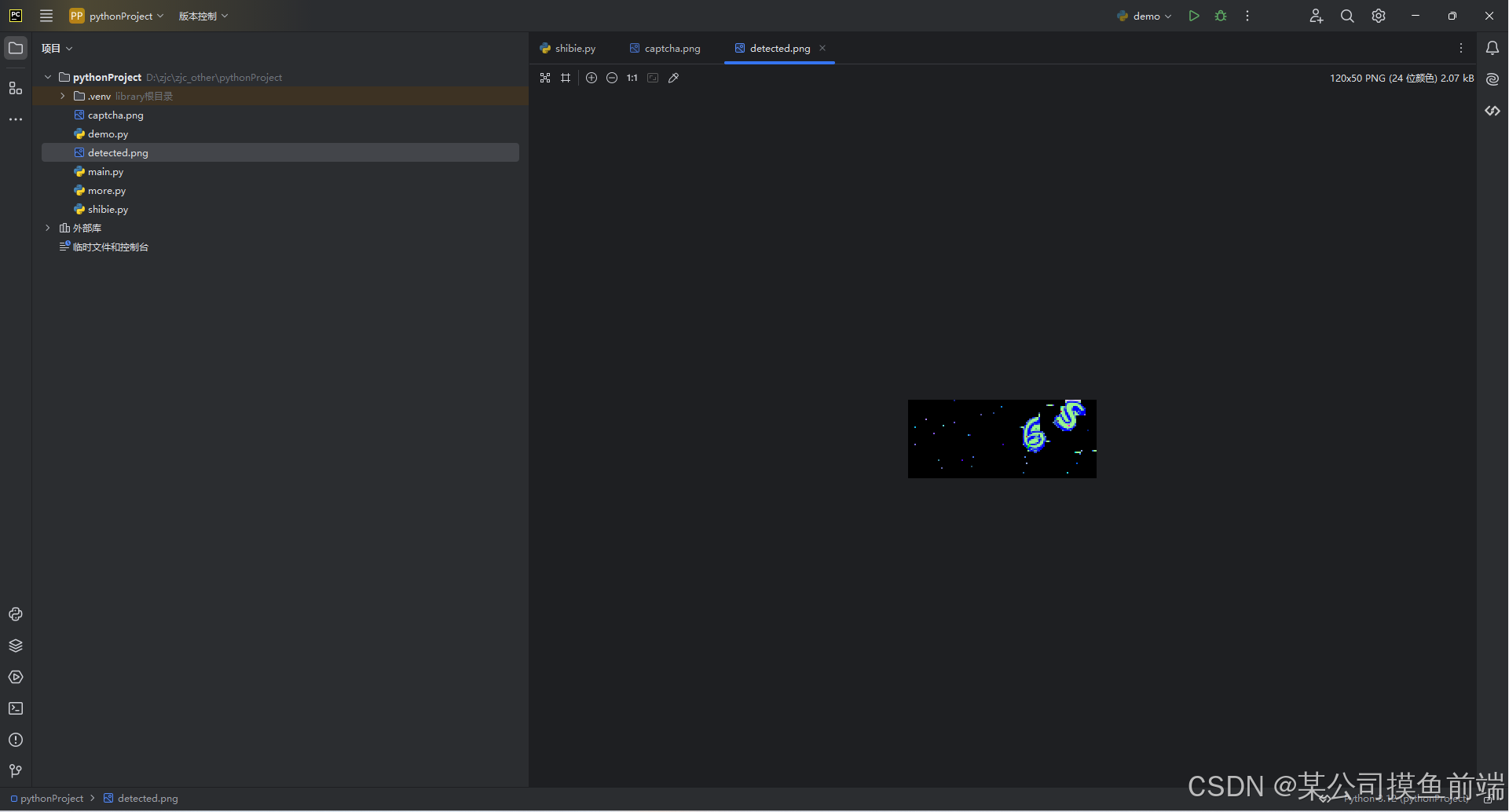Screen dimensions: 1509x812
Task: Switch to the captcha.png tab
Action: tap(665, 48)
